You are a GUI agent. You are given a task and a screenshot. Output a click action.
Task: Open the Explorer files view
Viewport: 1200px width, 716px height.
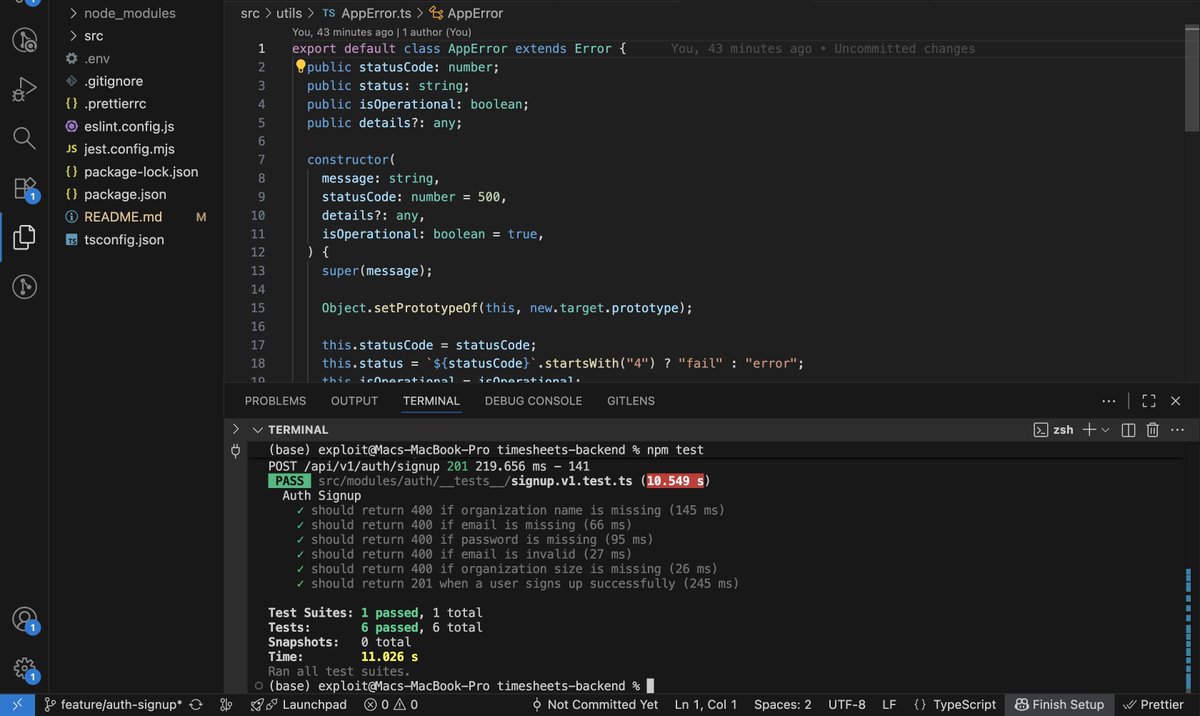tap(24, 237)
